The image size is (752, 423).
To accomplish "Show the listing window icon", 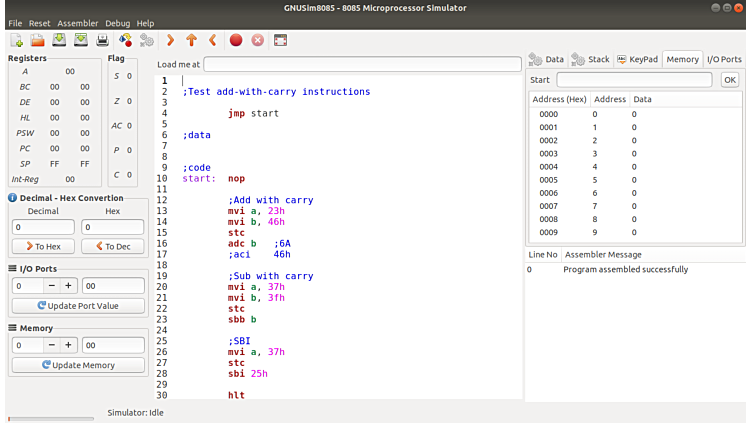I will pos(280,40).
